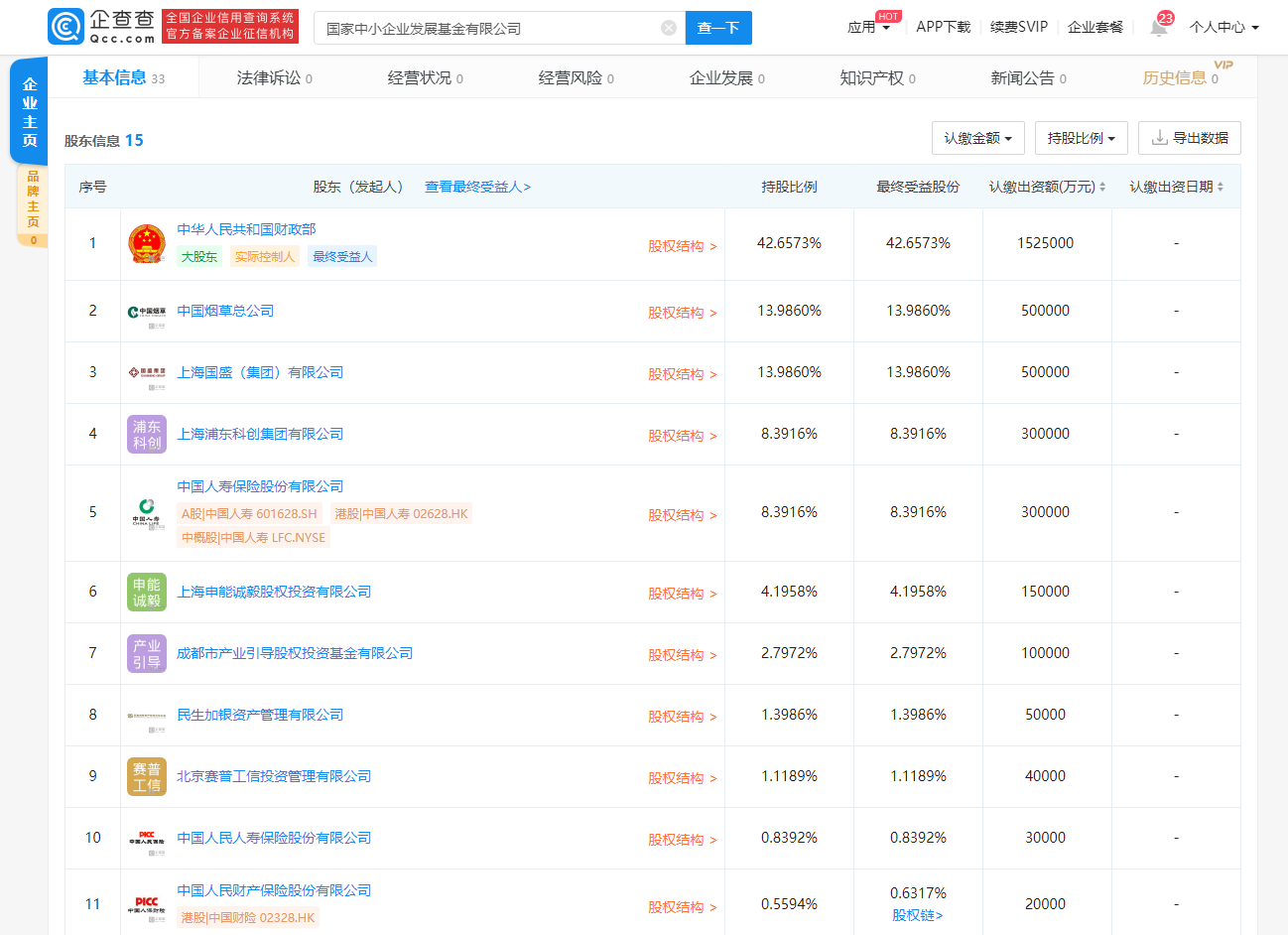Open the 申能诚毅 green logo tile
This screenshot has height=935, width=1288.
click(x=147, y=593)
